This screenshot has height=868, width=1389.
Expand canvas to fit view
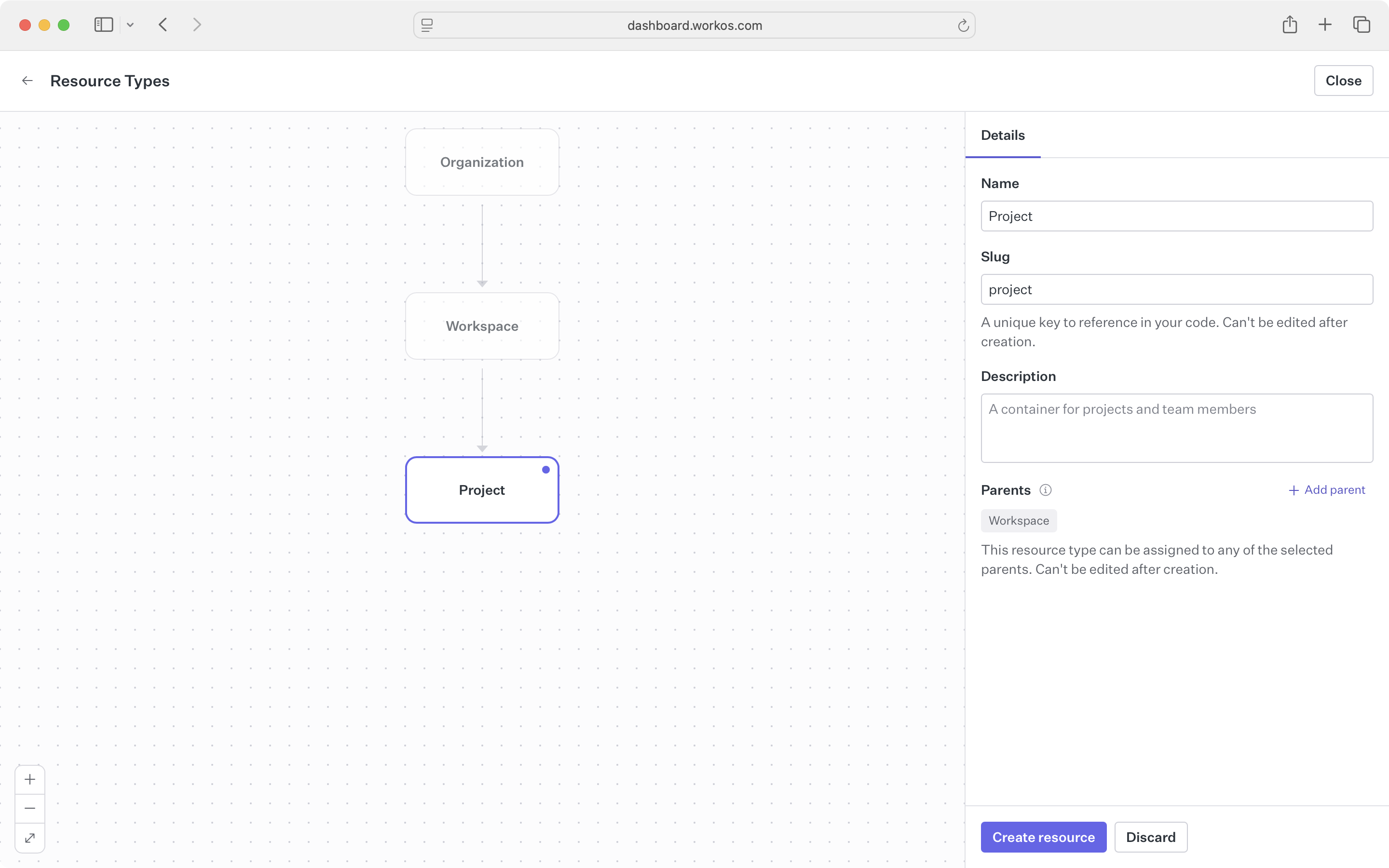[x=30, y=838]
